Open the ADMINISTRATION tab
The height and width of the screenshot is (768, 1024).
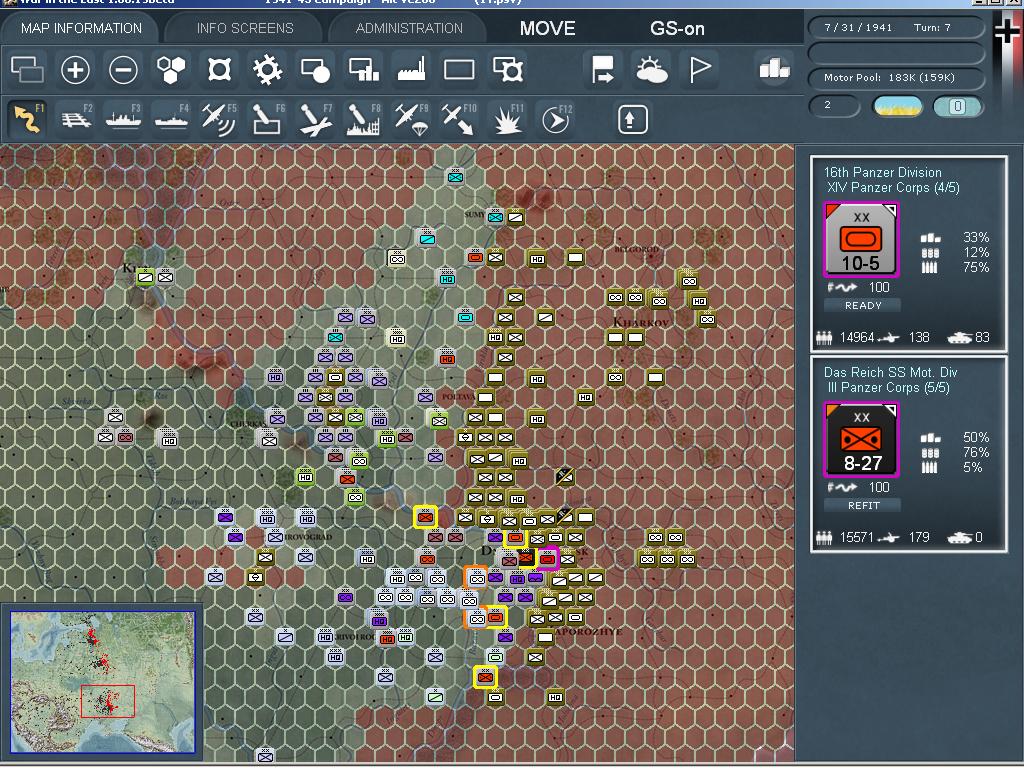[x=409, y=28]
